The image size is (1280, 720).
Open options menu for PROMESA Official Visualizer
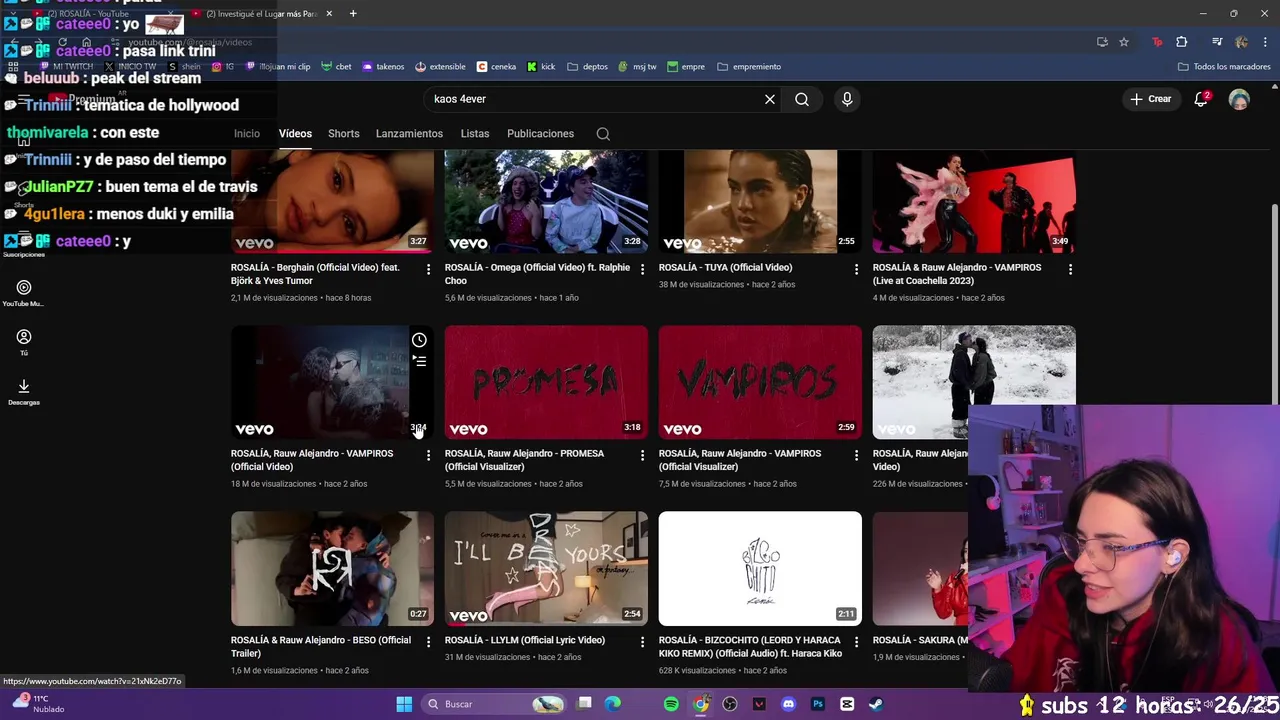click(x=642, y=455)
